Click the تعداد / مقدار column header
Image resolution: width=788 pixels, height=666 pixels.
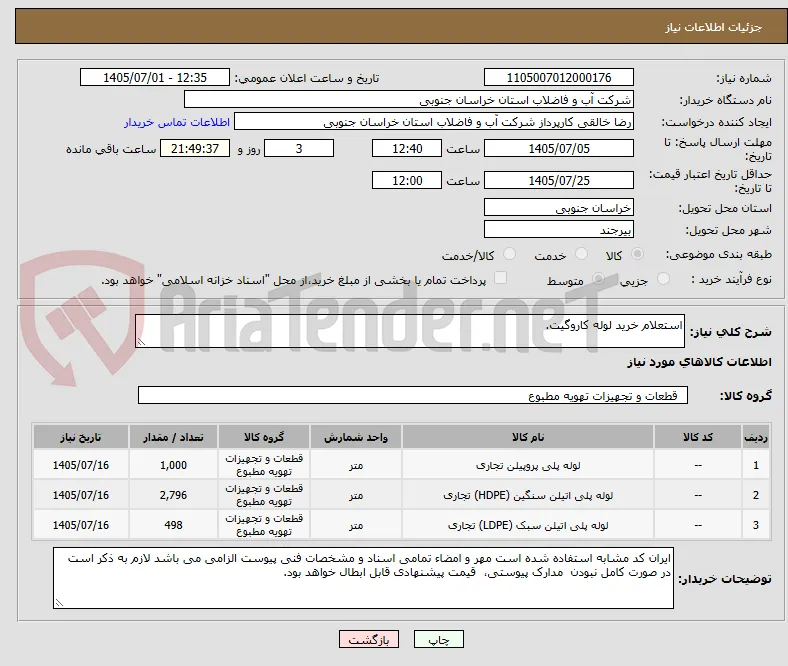[173, 437]
